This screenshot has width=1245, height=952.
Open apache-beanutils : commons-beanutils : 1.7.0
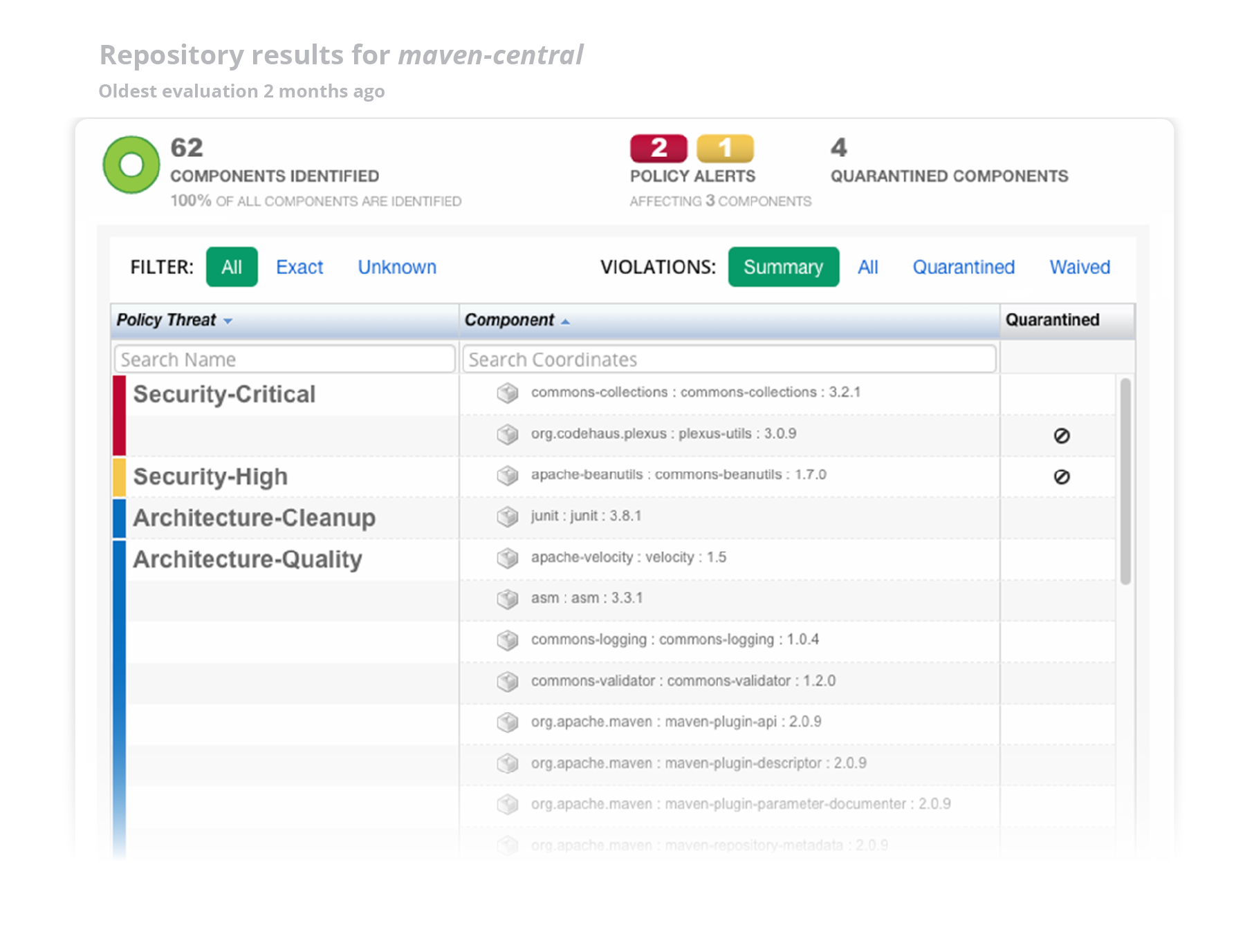679,474
